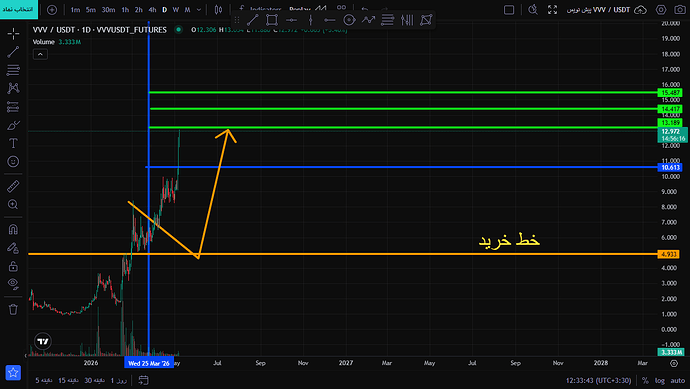Pick the polygon tool in floating toolbar

pyautogui.click(x=426, y=20)
